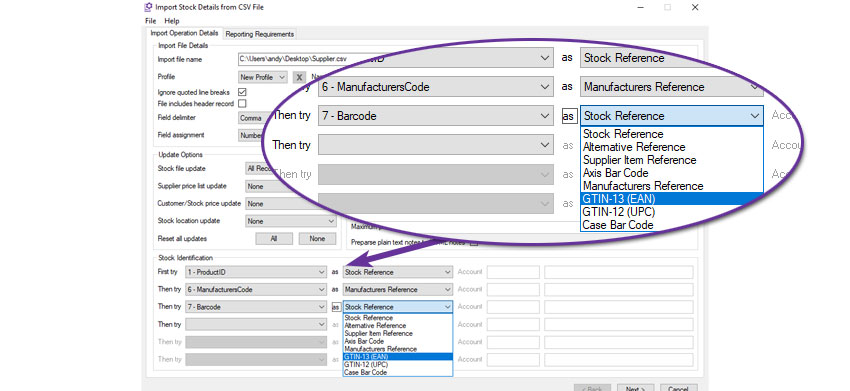Expand the 6 - ManufacturersCode field dropdown
Viewport: 850px width, 391px height.
[256, 290]
